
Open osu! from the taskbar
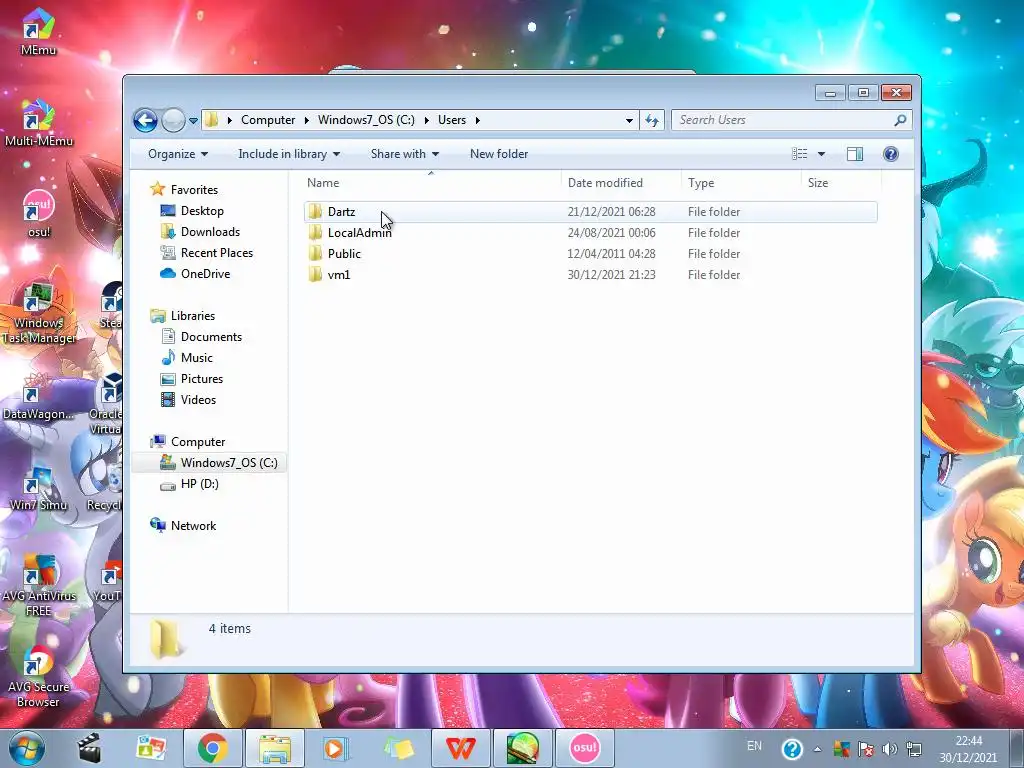pos(584,748)
